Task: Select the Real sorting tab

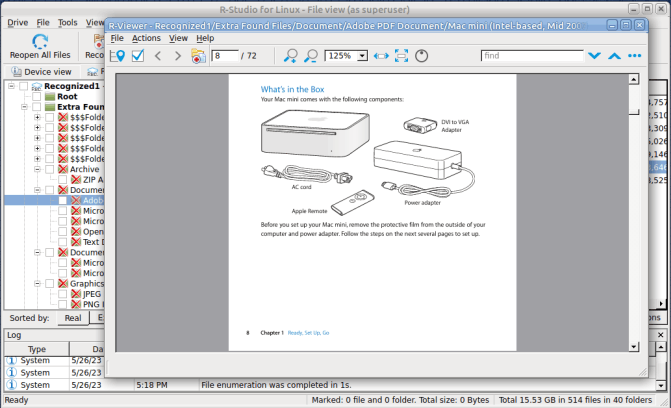Action: coord(73,318)
